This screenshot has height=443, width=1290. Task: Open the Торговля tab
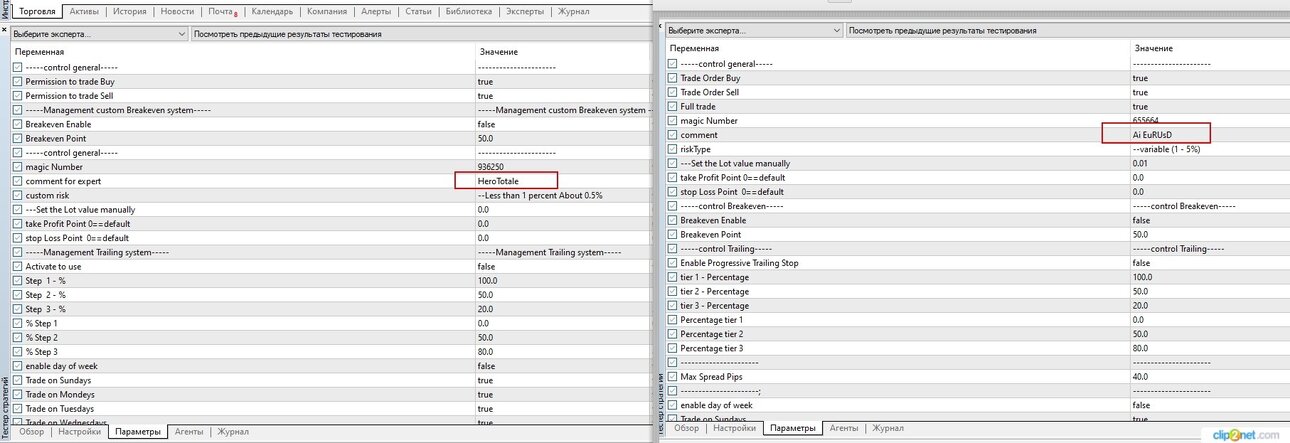[38, 12]
